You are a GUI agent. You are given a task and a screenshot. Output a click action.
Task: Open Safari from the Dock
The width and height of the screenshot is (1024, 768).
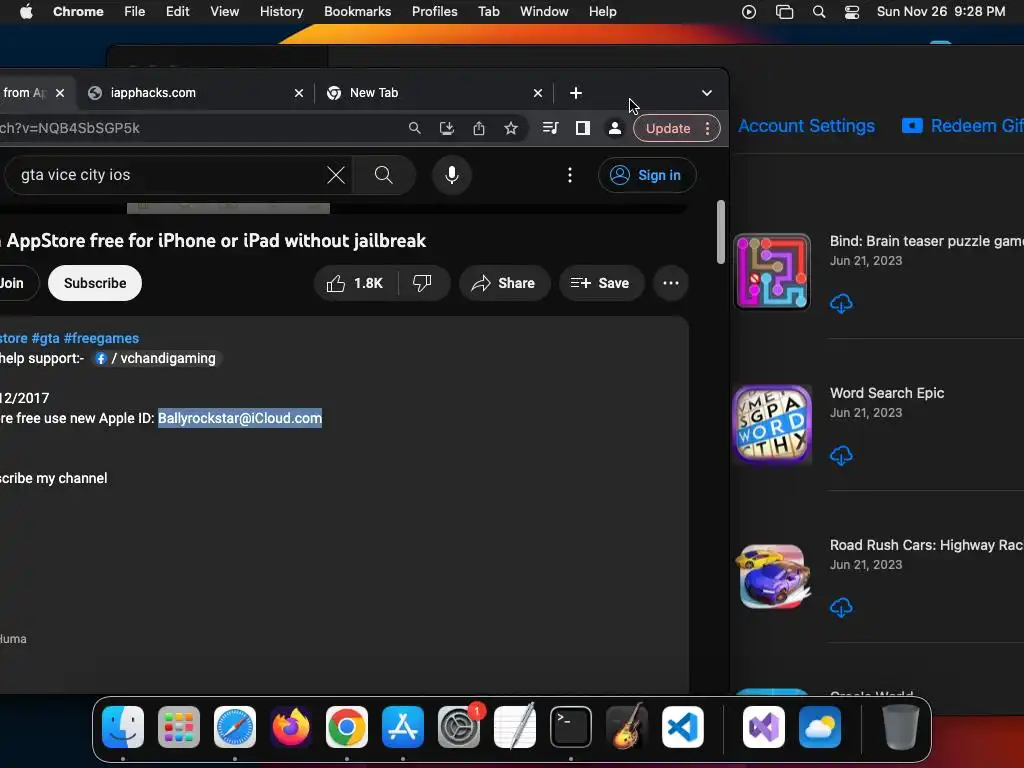234,727
